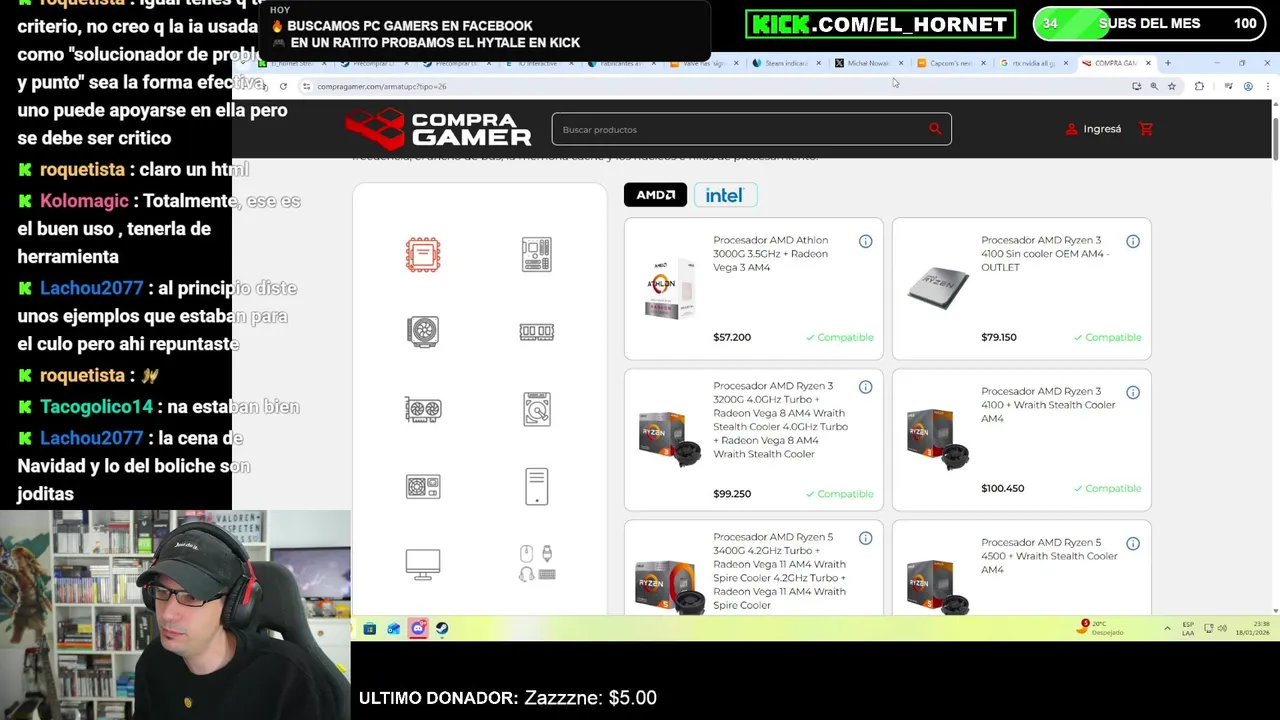Click the browser address bar URL
Screen dimensions: 1280x720
(382, 86)
